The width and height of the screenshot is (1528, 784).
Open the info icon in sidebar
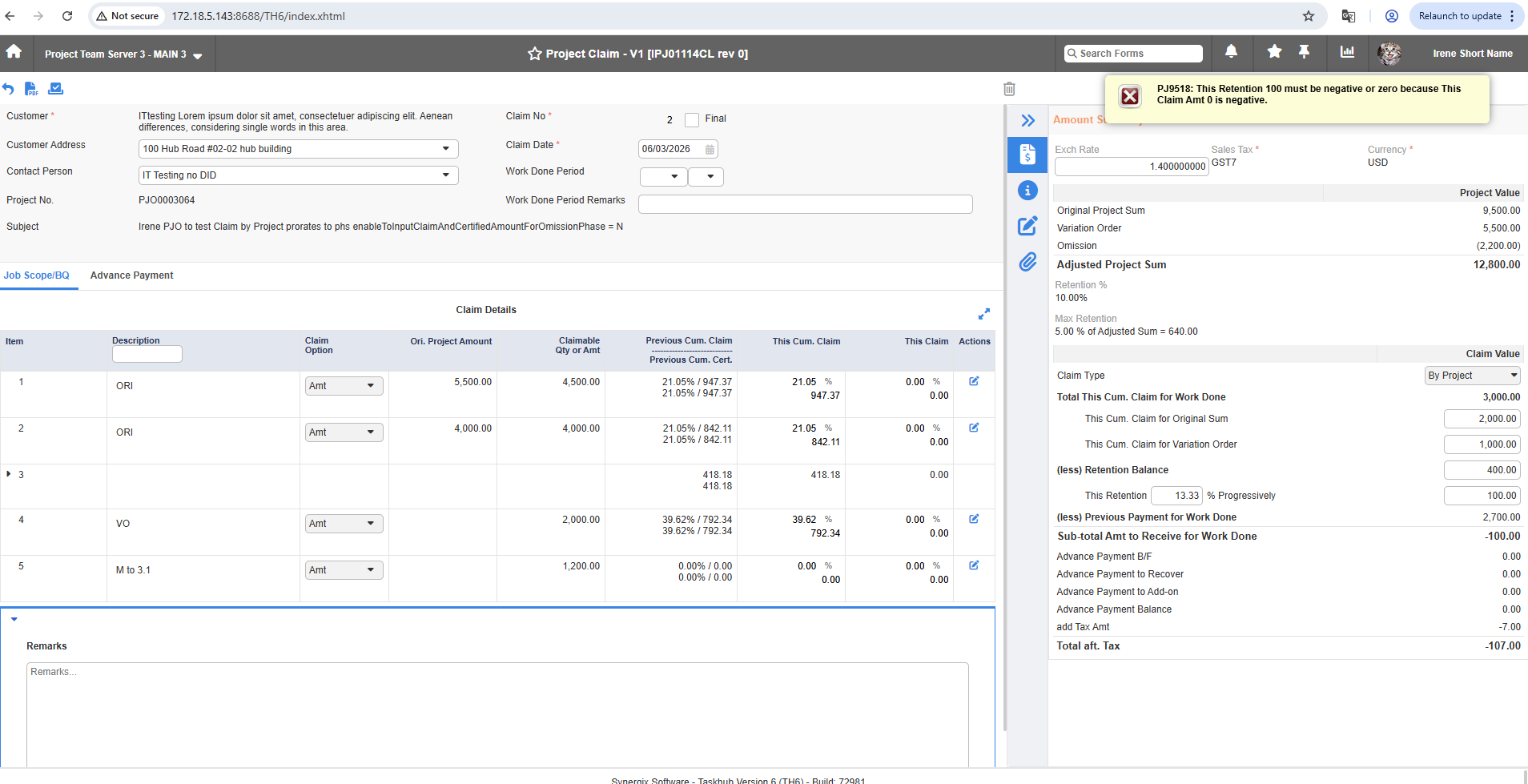(1027, 191)
